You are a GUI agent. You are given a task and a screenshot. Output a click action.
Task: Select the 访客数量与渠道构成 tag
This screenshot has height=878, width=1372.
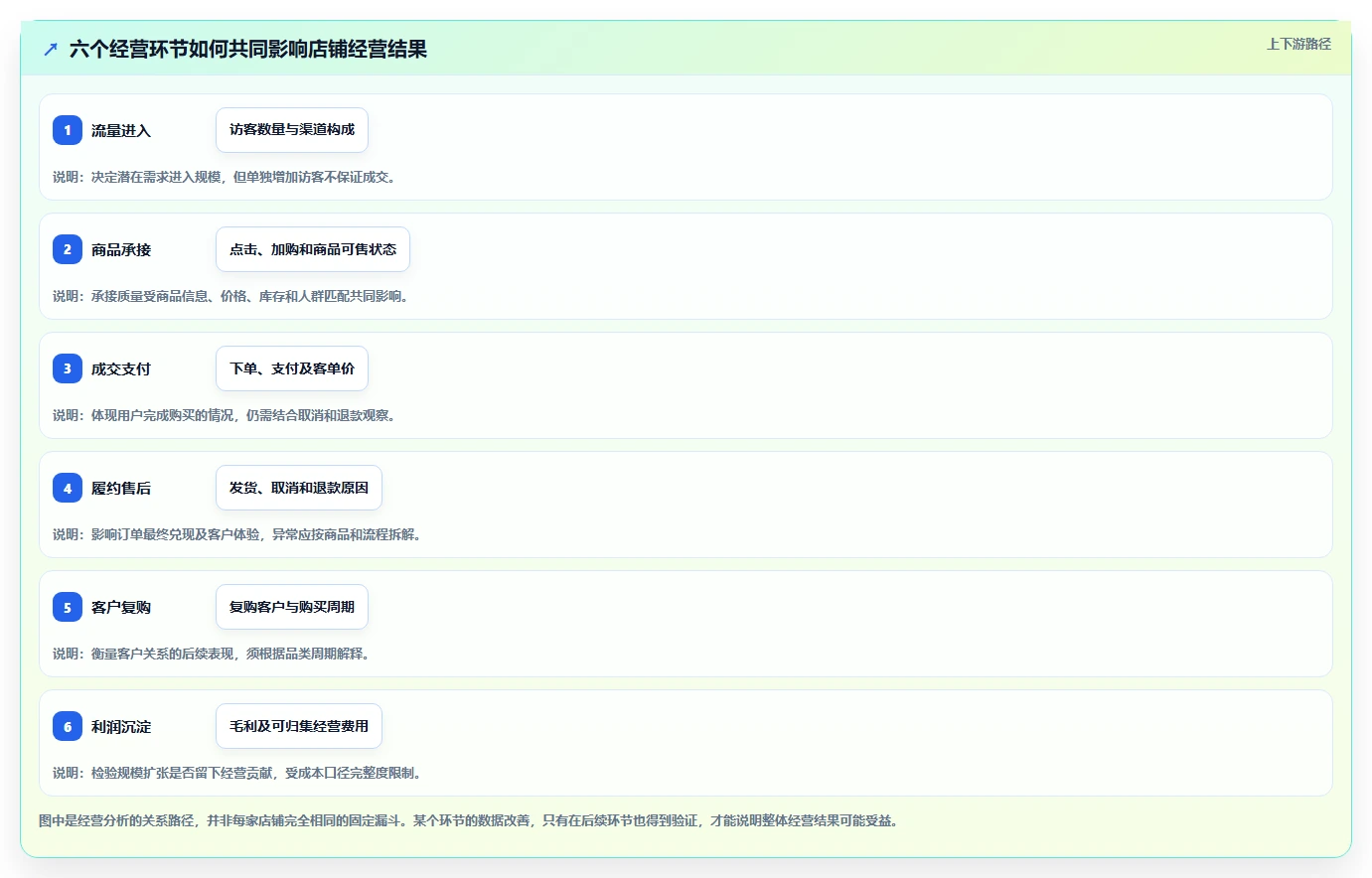coord(292,130)
